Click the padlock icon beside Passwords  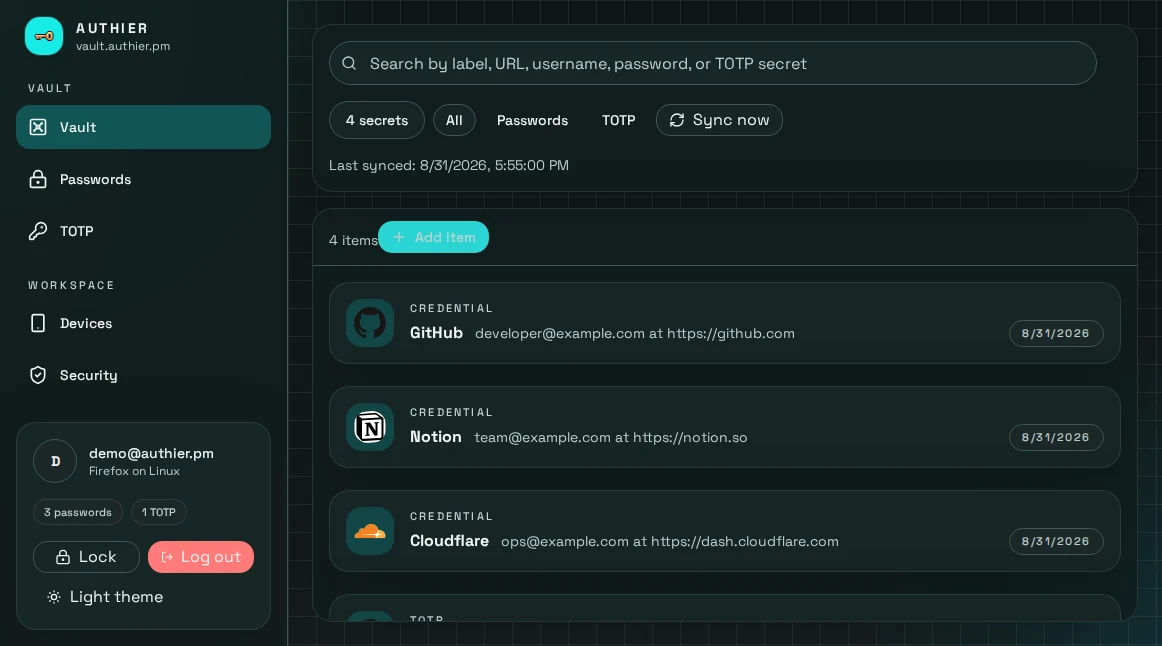pos(38,179)
